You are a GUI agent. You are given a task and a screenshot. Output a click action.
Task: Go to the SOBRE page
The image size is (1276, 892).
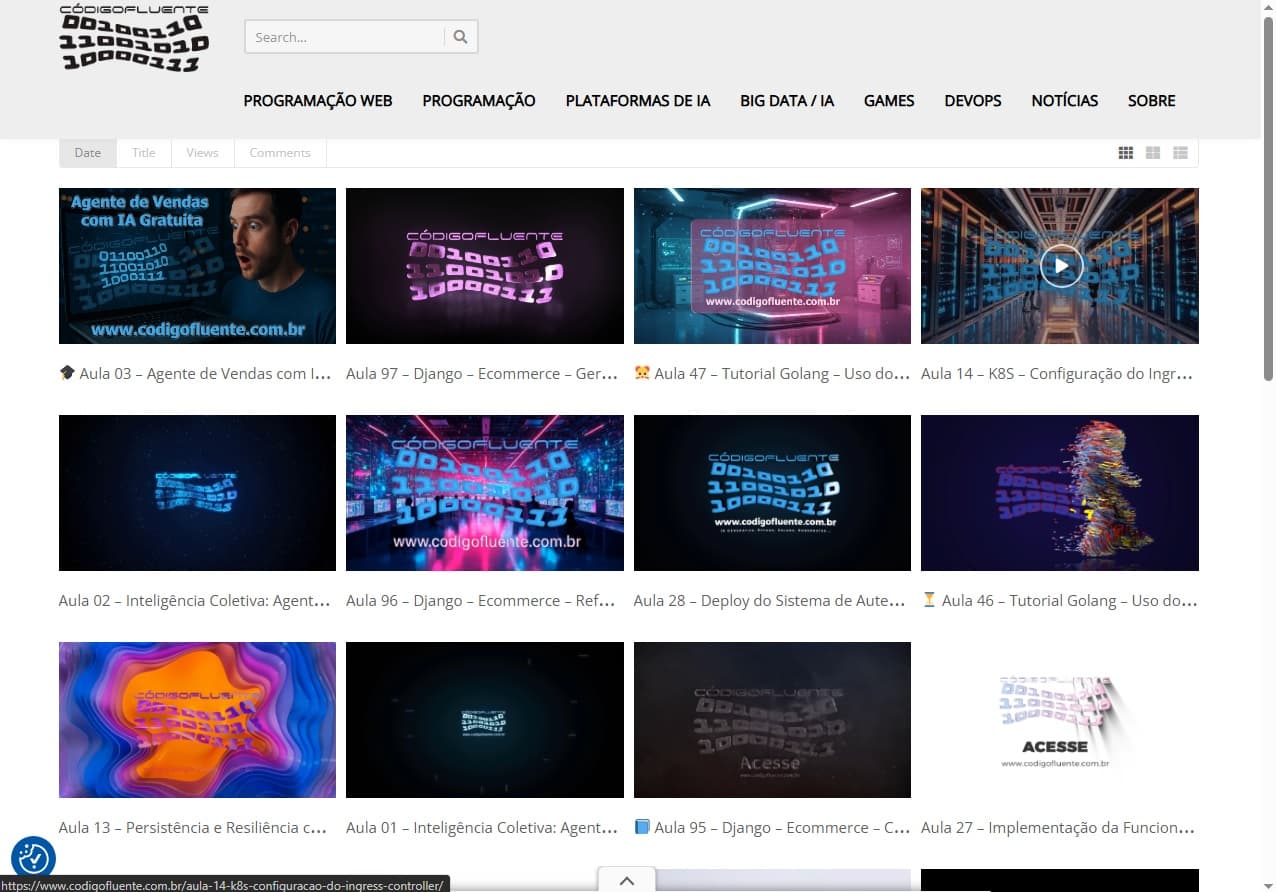point(1151,101)
